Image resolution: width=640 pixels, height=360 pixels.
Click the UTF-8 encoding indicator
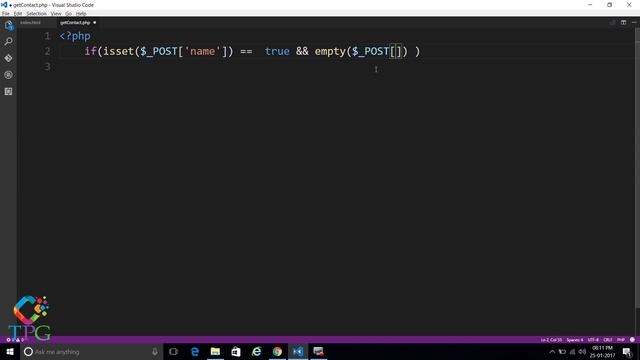593,340
